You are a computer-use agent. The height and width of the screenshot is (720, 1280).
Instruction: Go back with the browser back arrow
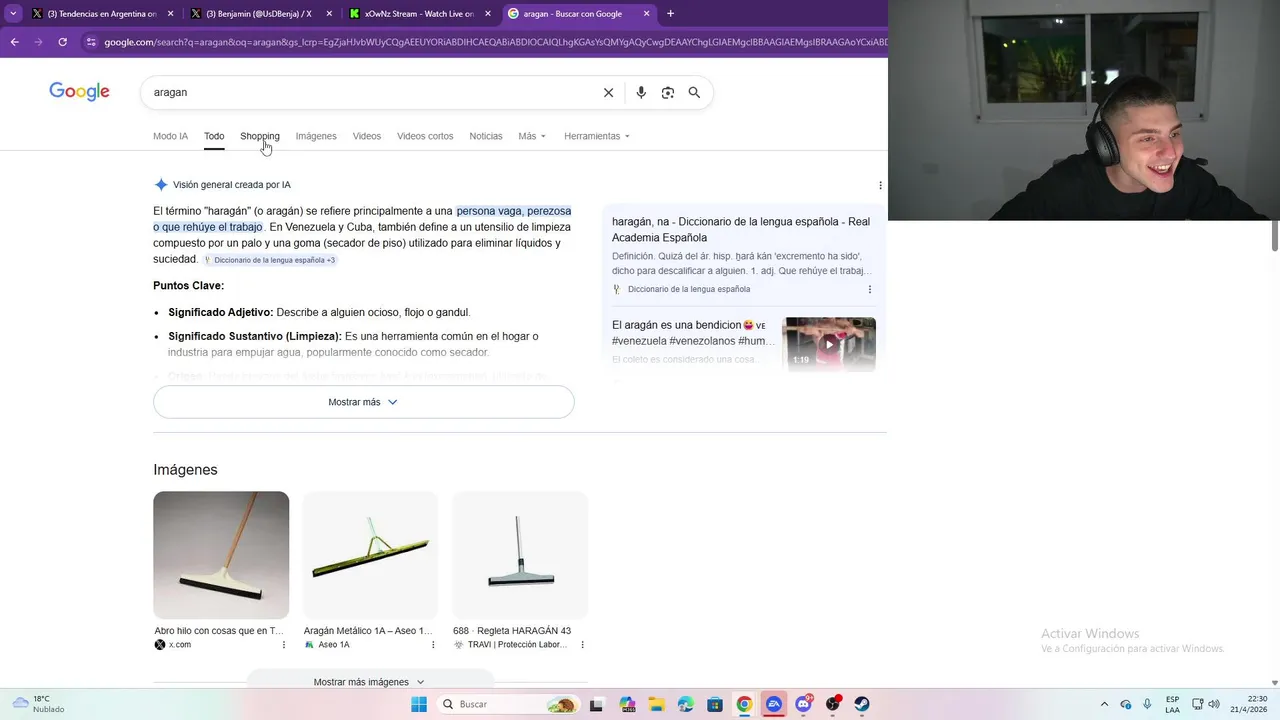(14, 42)
